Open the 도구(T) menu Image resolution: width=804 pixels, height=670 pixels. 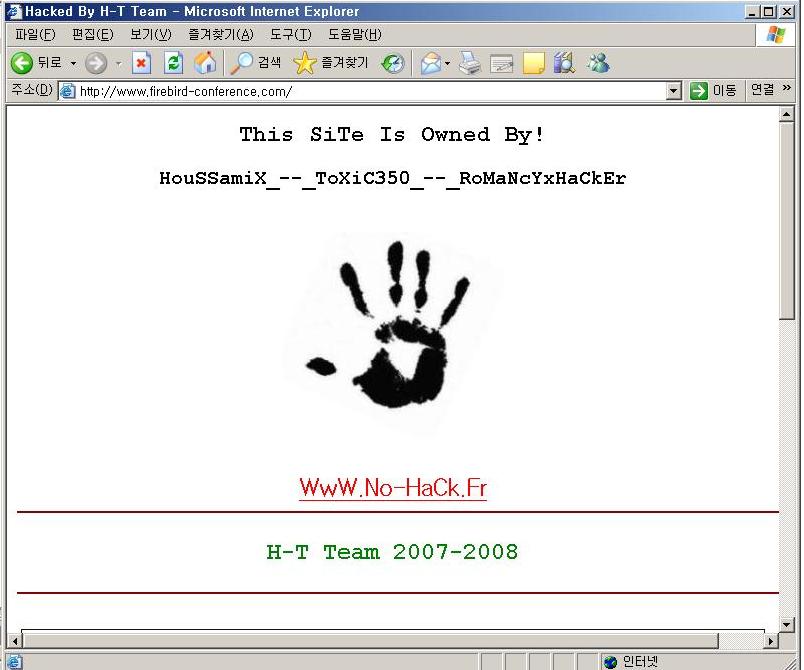[x=290, y=35]
